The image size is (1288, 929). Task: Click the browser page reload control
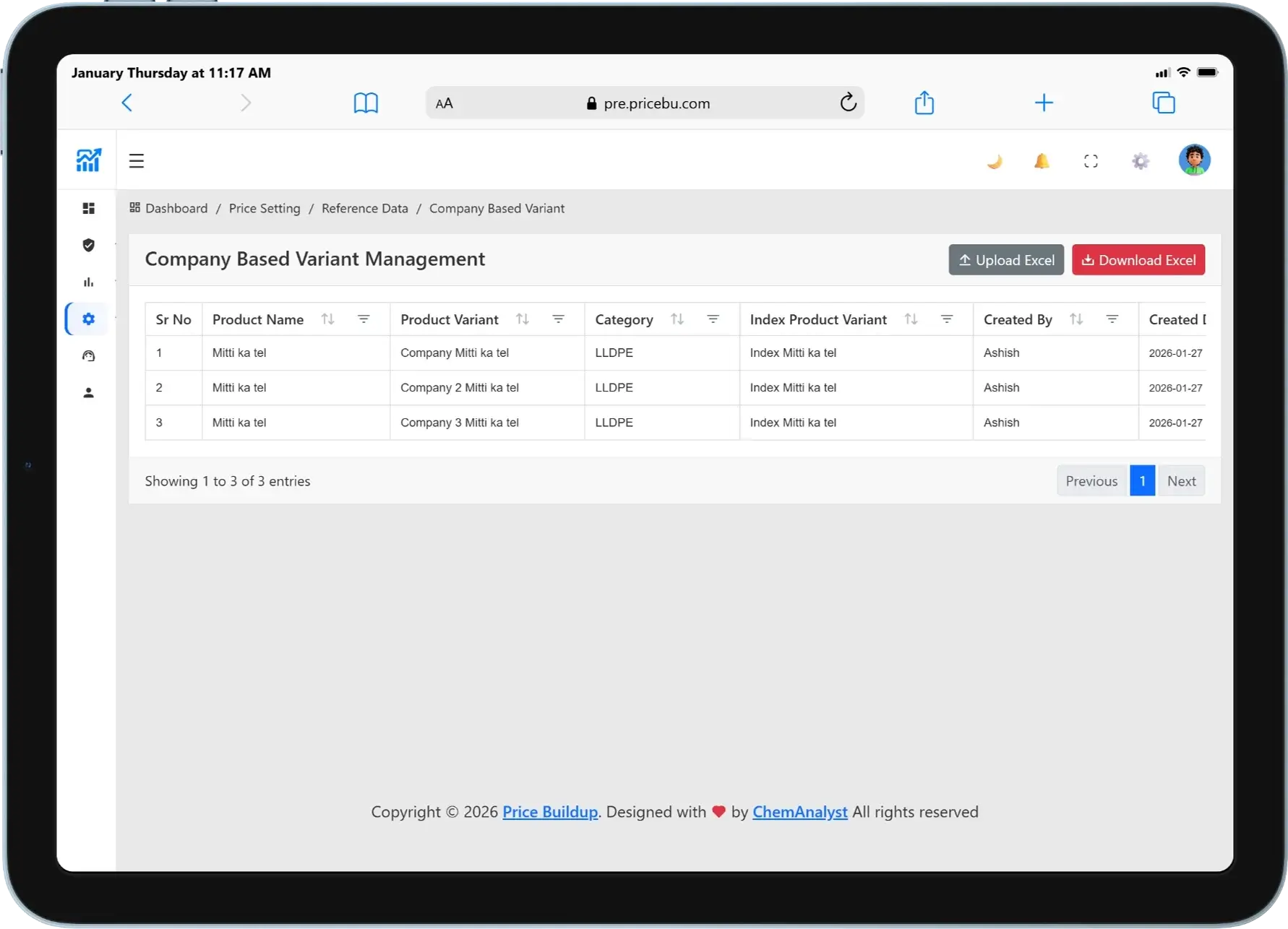tap(848, 103)
